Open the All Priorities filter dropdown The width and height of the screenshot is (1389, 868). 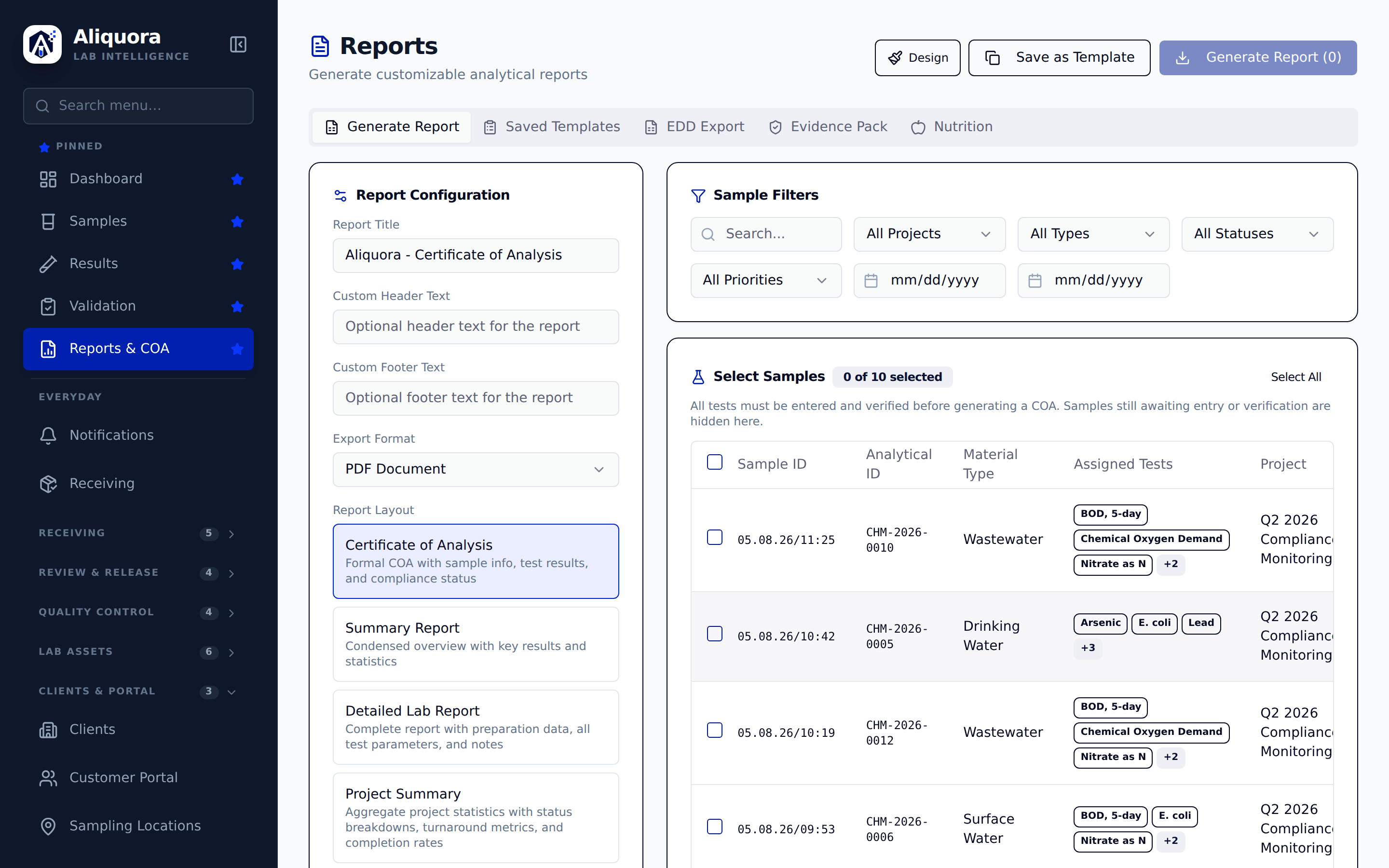[766, 281]
